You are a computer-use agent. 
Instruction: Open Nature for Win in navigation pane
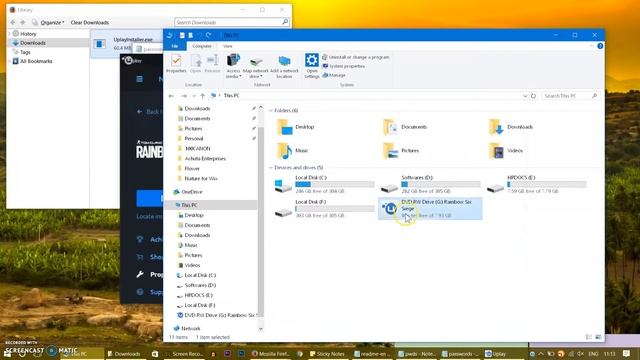pyautogui.click(x=200, y=178)
